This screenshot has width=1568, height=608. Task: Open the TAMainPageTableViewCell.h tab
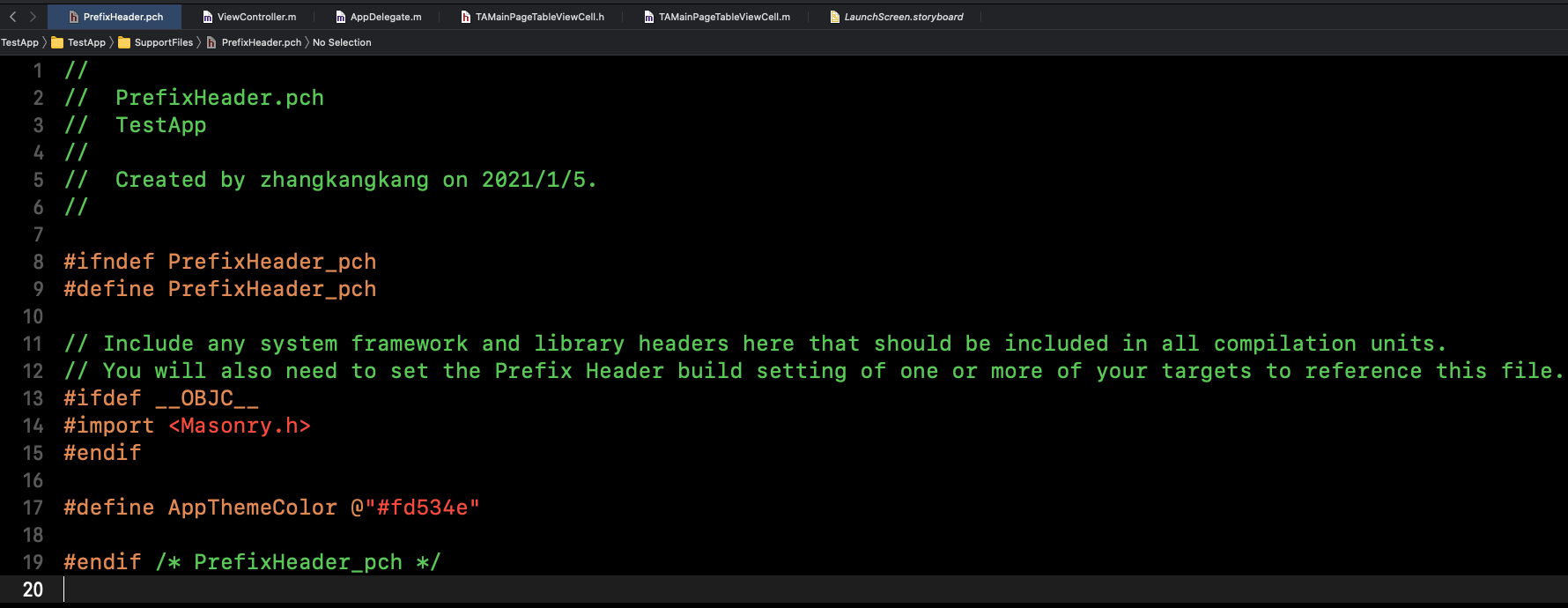[x=539, y=17]
